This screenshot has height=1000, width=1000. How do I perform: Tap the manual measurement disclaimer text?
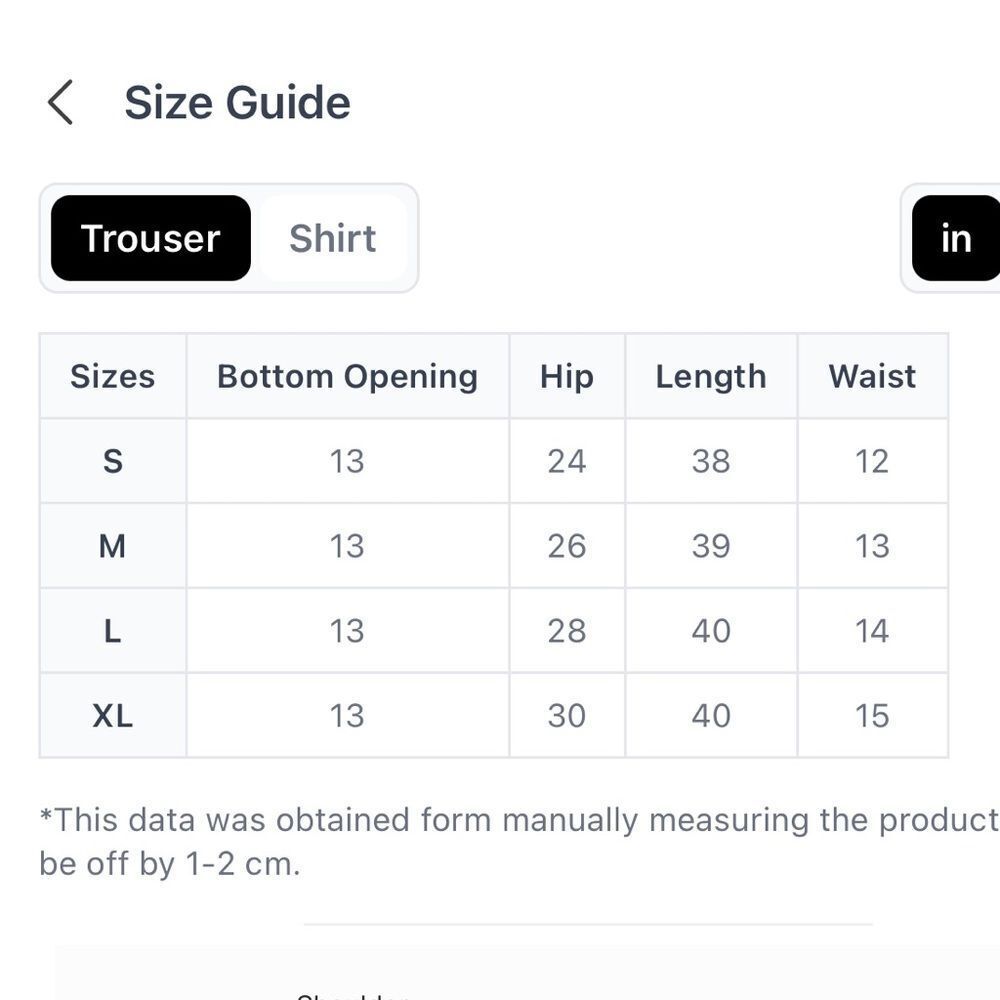coord(519,842)
